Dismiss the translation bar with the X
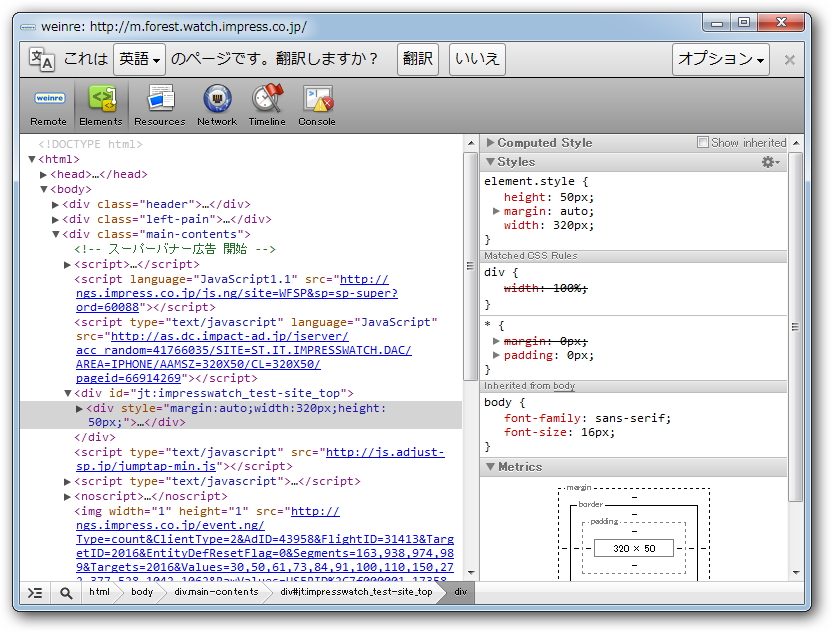The height and width of the screenshot is (632, 832). (789, 60)
